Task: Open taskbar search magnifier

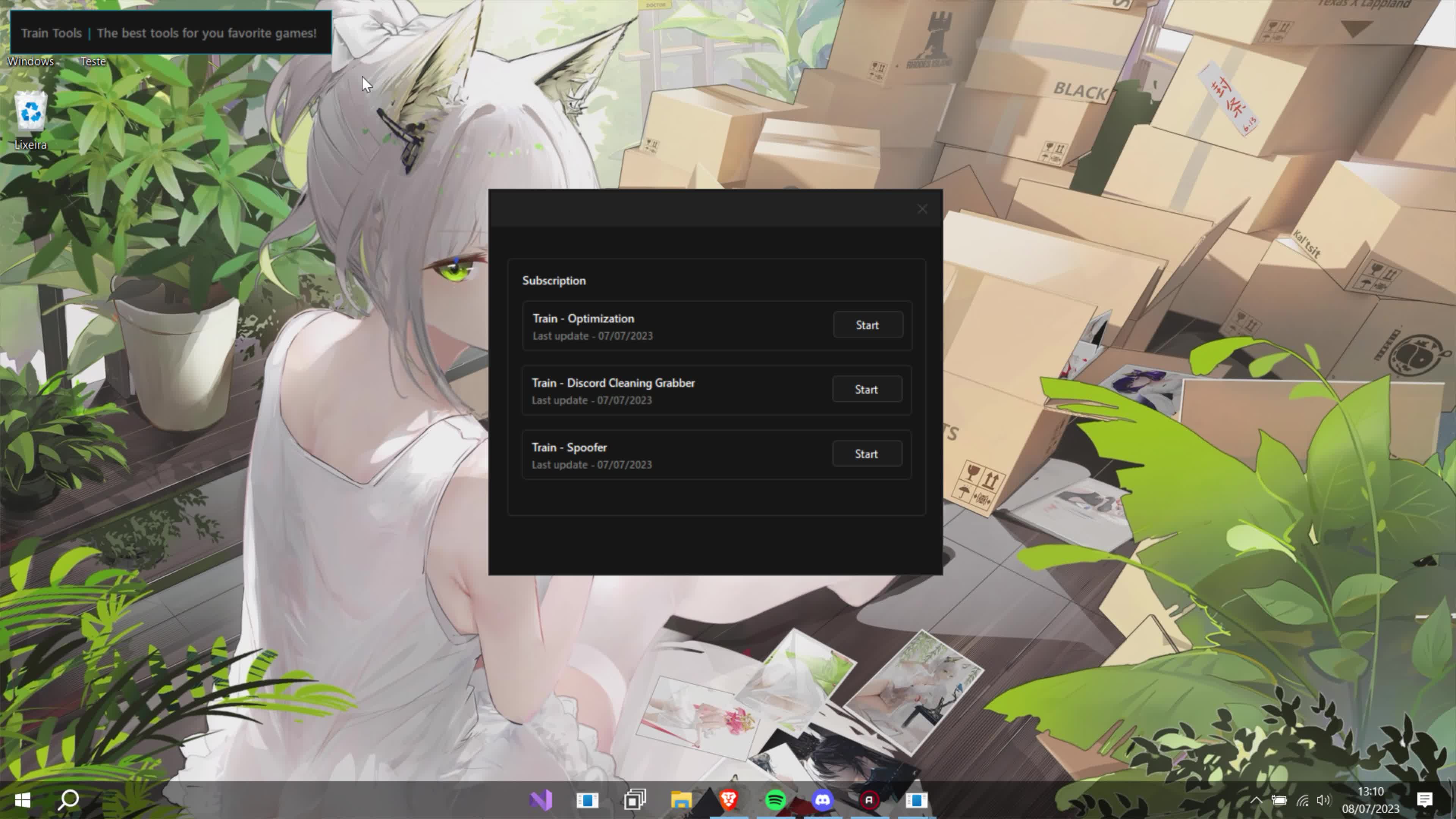Action: tap(69, 800)
